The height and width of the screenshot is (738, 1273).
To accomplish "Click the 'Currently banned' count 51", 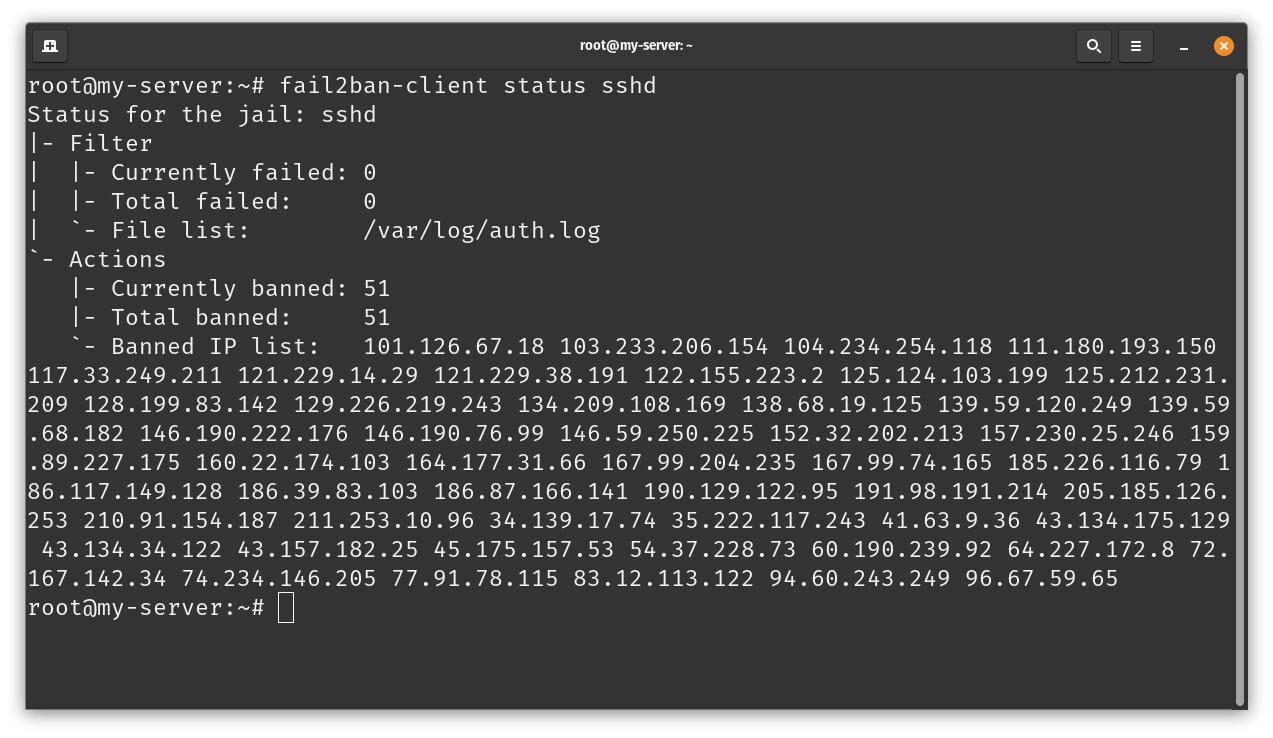I will [x=377, y=289].
